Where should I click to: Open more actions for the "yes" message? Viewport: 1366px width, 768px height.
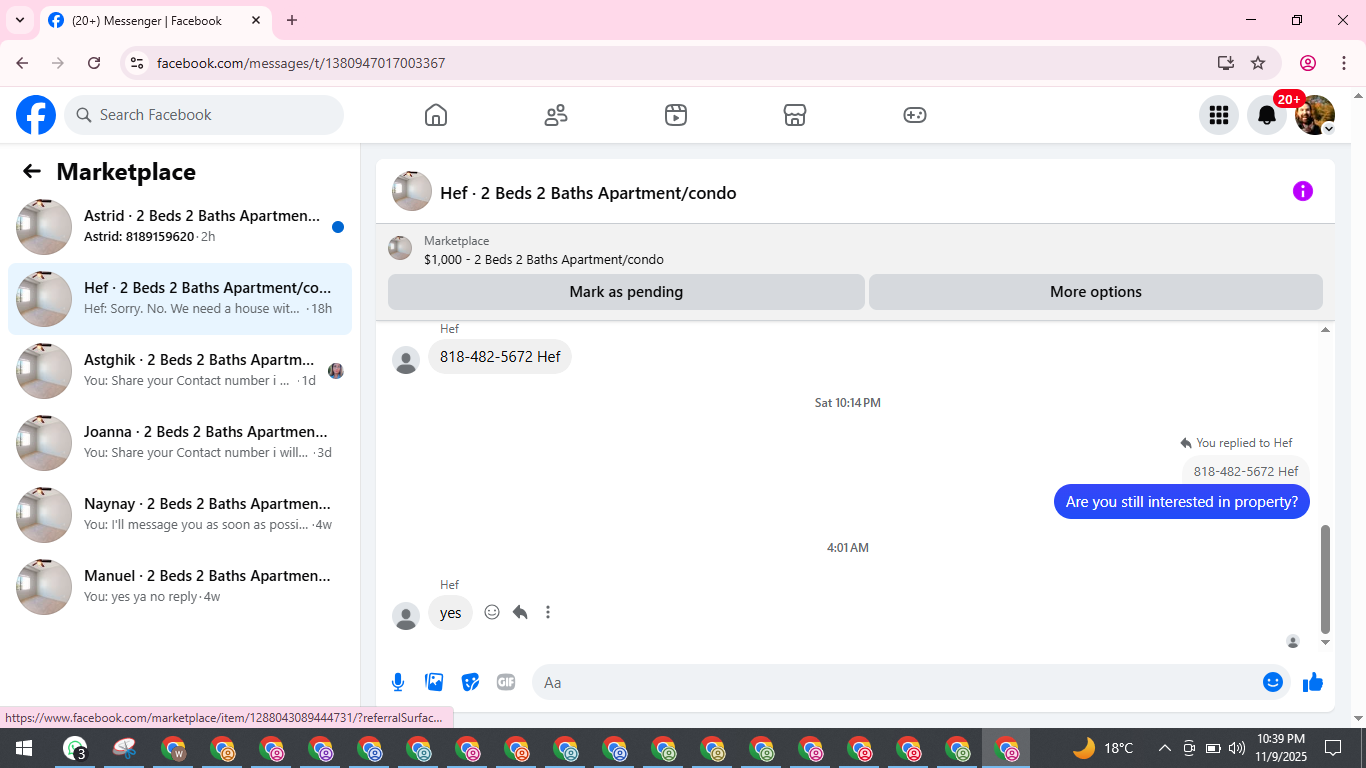point(548,612)
